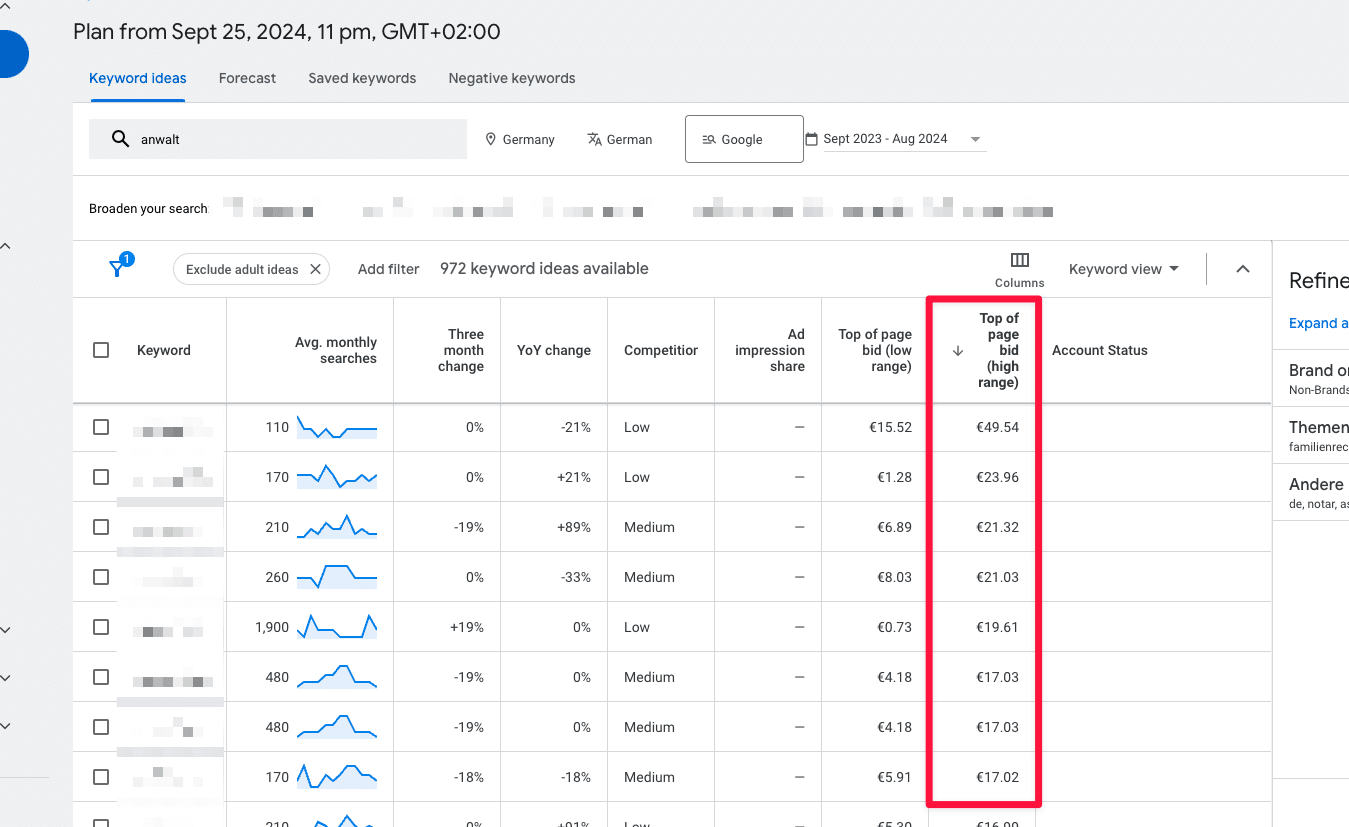Expand the Themen category in Refine panel
Screen dimensions: 1349x827
point(1318,435)
